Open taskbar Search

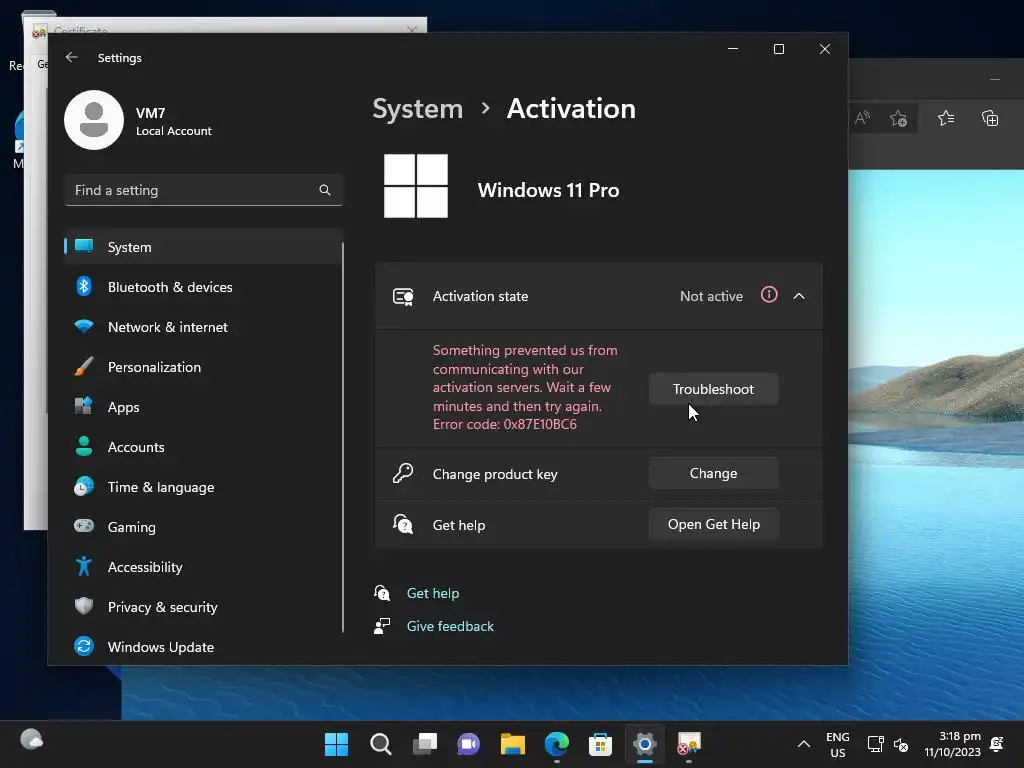click(380, 744)
